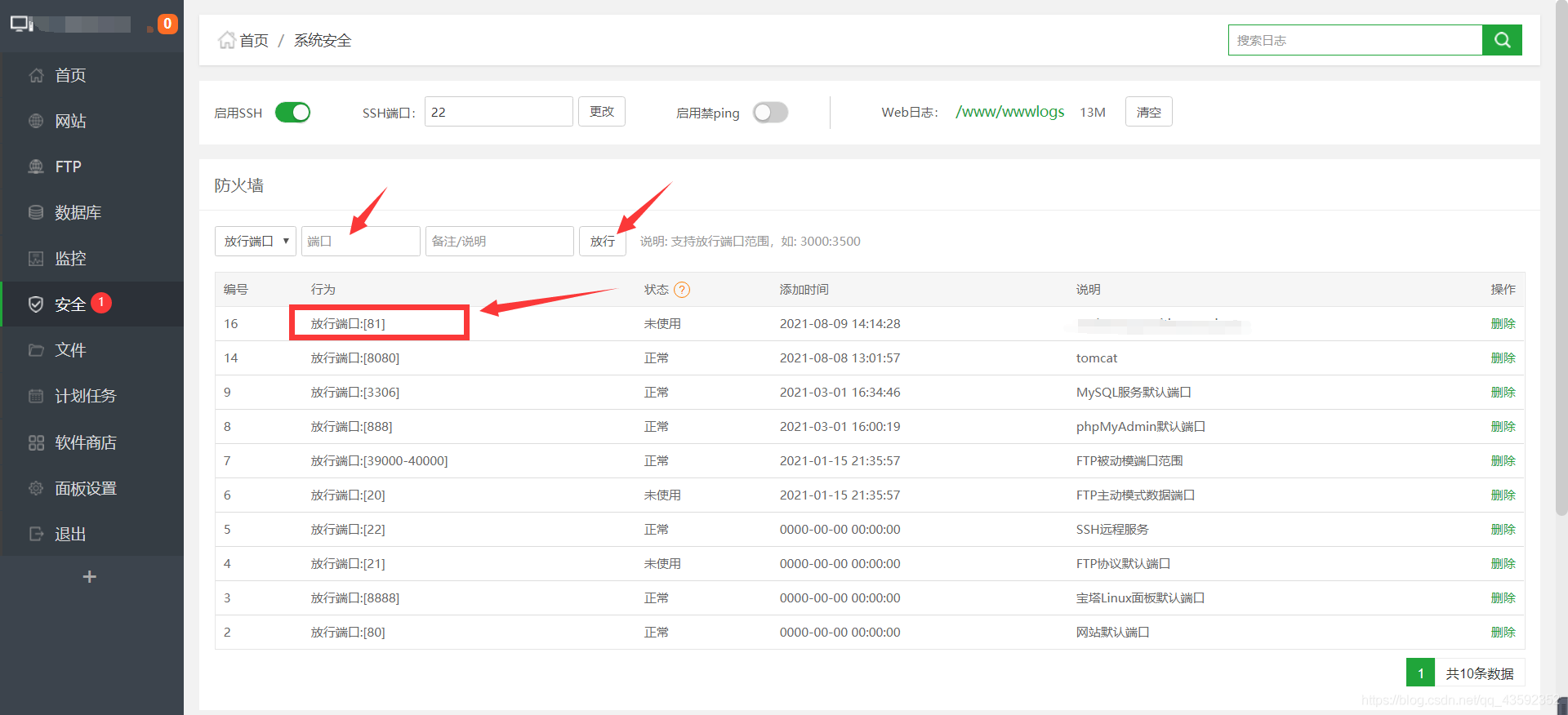The image size is (1568, 715).
Task: Click the home icon in the breadcrumb
Action: tap(226, 40)
